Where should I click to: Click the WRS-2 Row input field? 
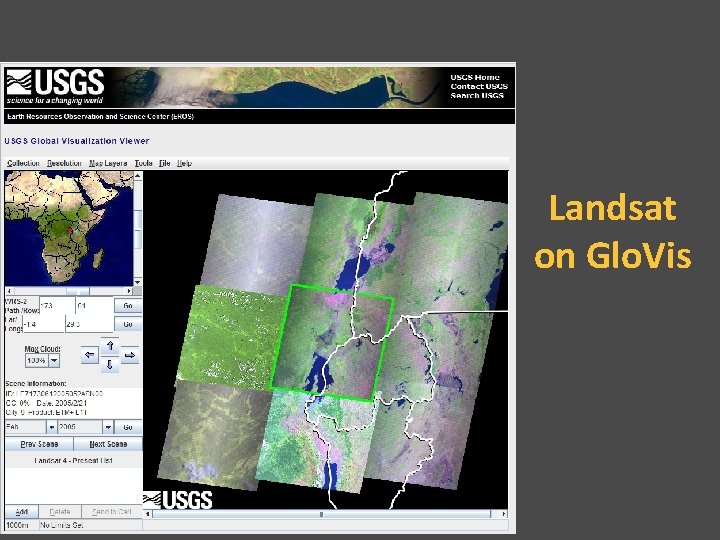(94, 306)
